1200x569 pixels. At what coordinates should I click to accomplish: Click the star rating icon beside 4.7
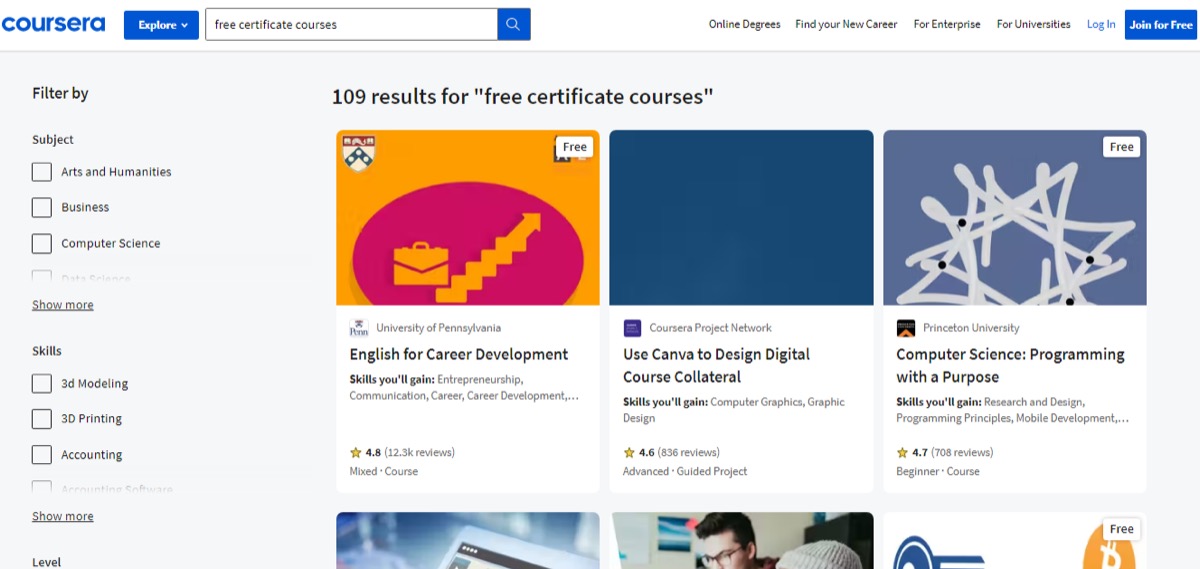click(902, 452)
